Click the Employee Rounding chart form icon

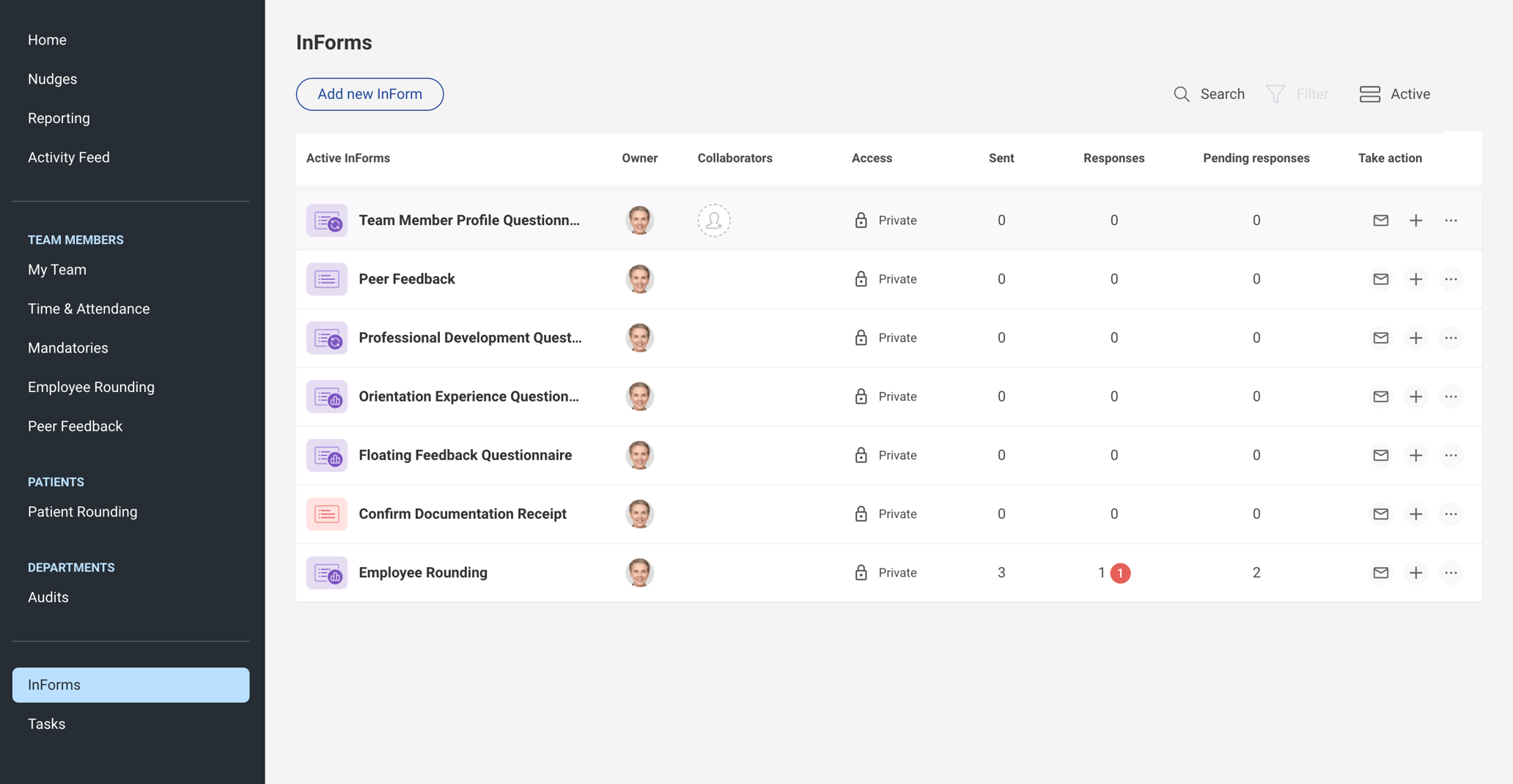(327, 572)
